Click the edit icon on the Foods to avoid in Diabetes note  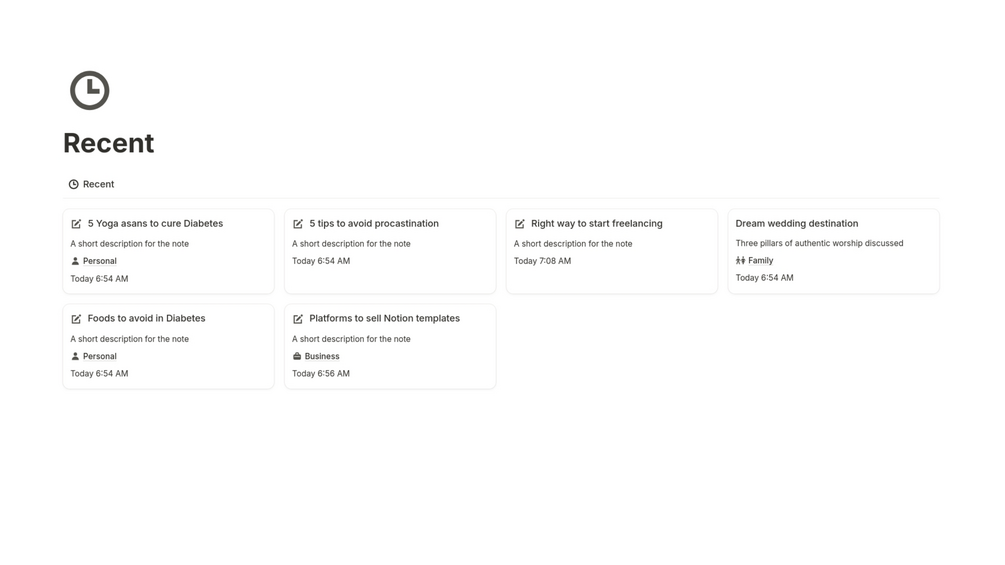click(x=76, y=319)
